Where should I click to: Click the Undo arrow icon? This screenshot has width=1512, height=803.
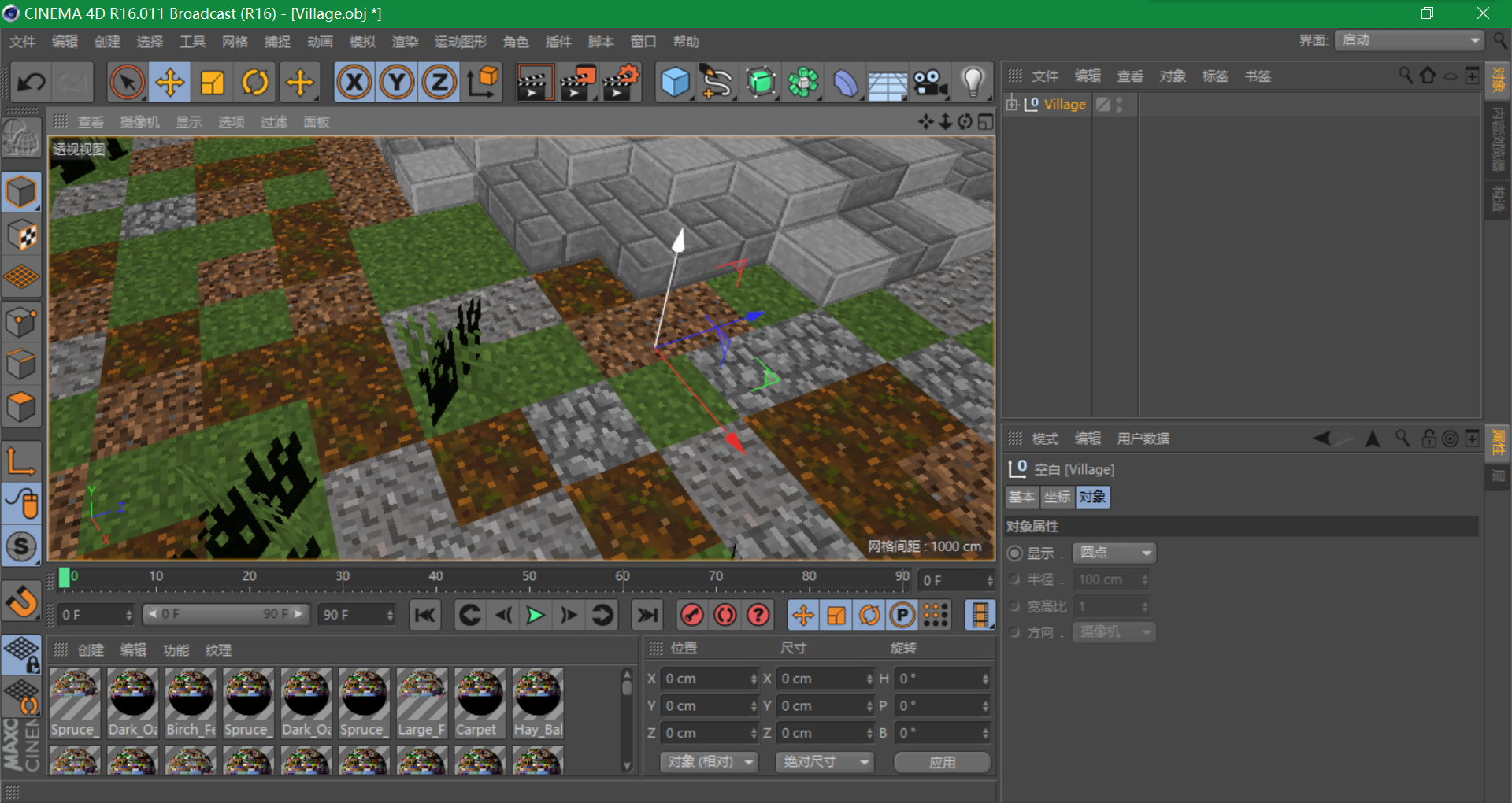31,82
